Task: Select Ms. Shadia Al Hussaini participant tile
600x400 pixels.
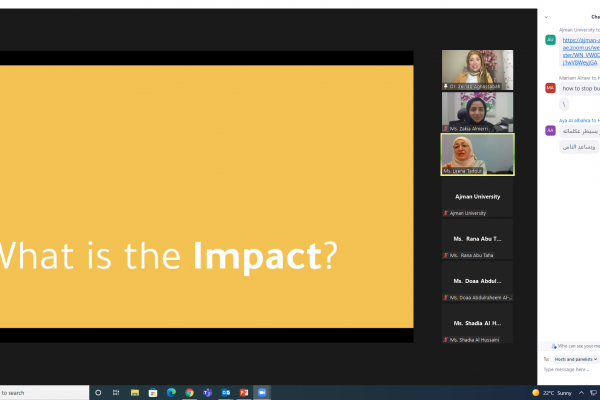Action: pos(478,324)
